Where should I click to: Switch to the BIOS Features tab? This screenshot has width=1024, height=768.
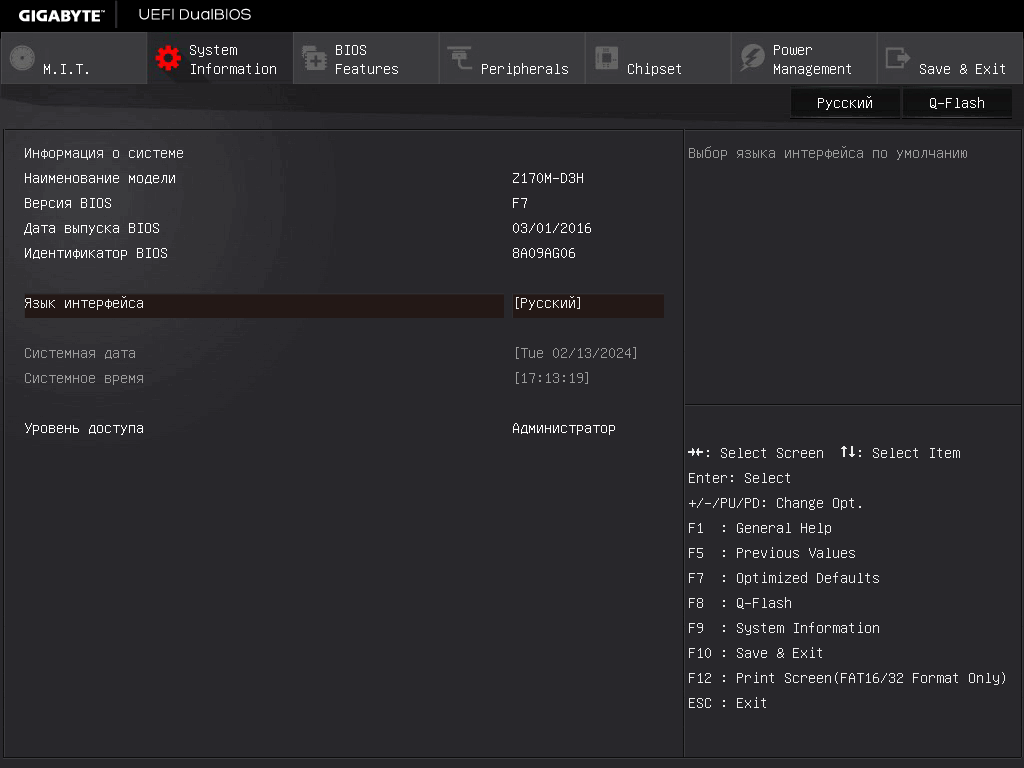366,59
